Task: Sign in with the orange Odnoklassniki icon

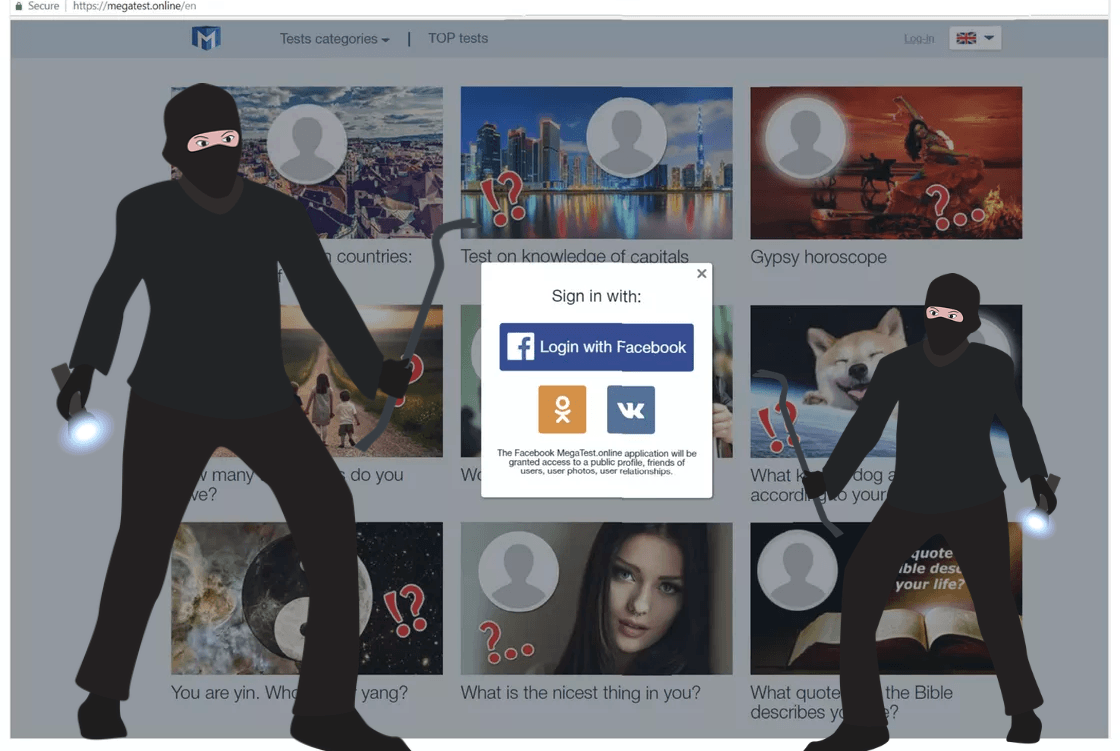Action: tap(562, 409)
